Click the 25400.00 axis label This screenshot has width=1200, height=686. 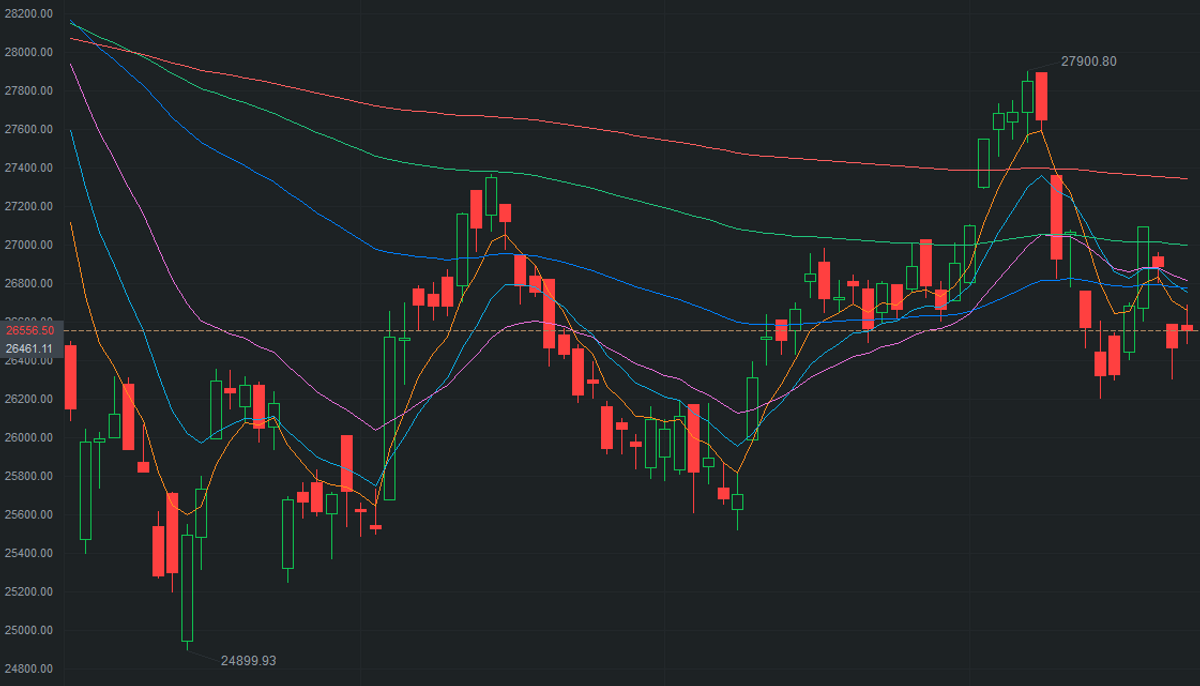tap(28, 554)
